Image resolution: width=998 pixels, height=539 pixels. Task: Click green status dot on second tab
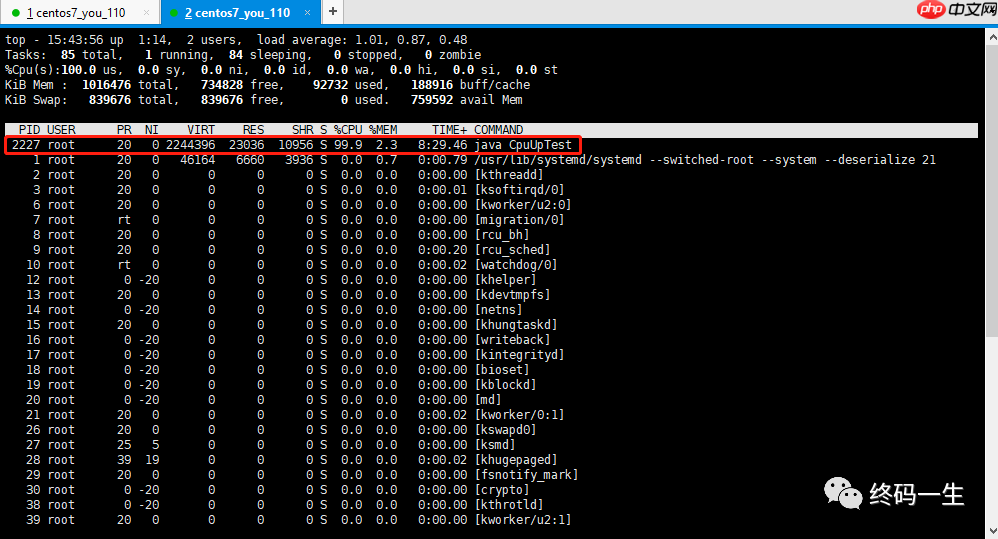[x=174, y=13]
